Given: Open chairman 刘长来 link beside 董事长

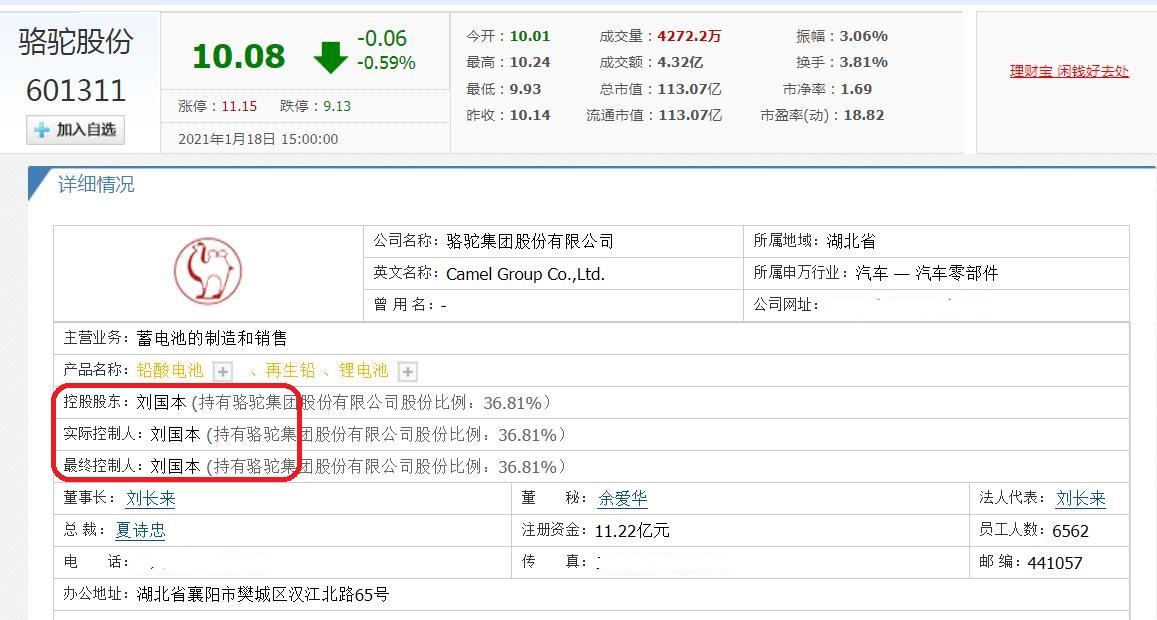Looking at the screenshot, I should click(x=151, y=498).
